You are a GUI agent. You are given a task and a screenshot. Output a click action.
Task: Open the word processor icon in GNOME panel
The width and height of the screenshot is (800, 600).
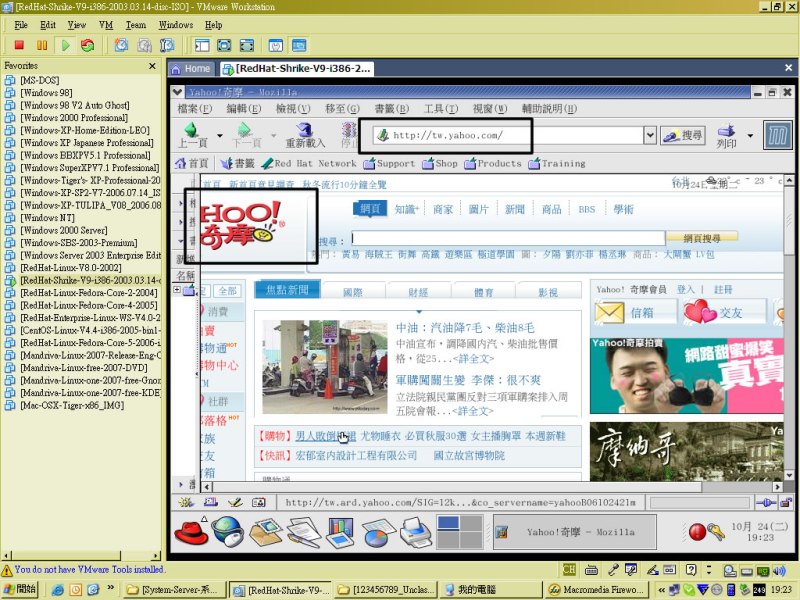pos(304,532)
